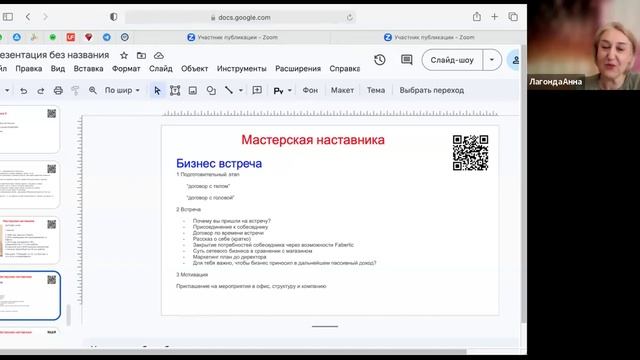Open the new slide dropdown arrow at toolbar start
This screenshot has width=640, height=360.
(x=7, y=91)
